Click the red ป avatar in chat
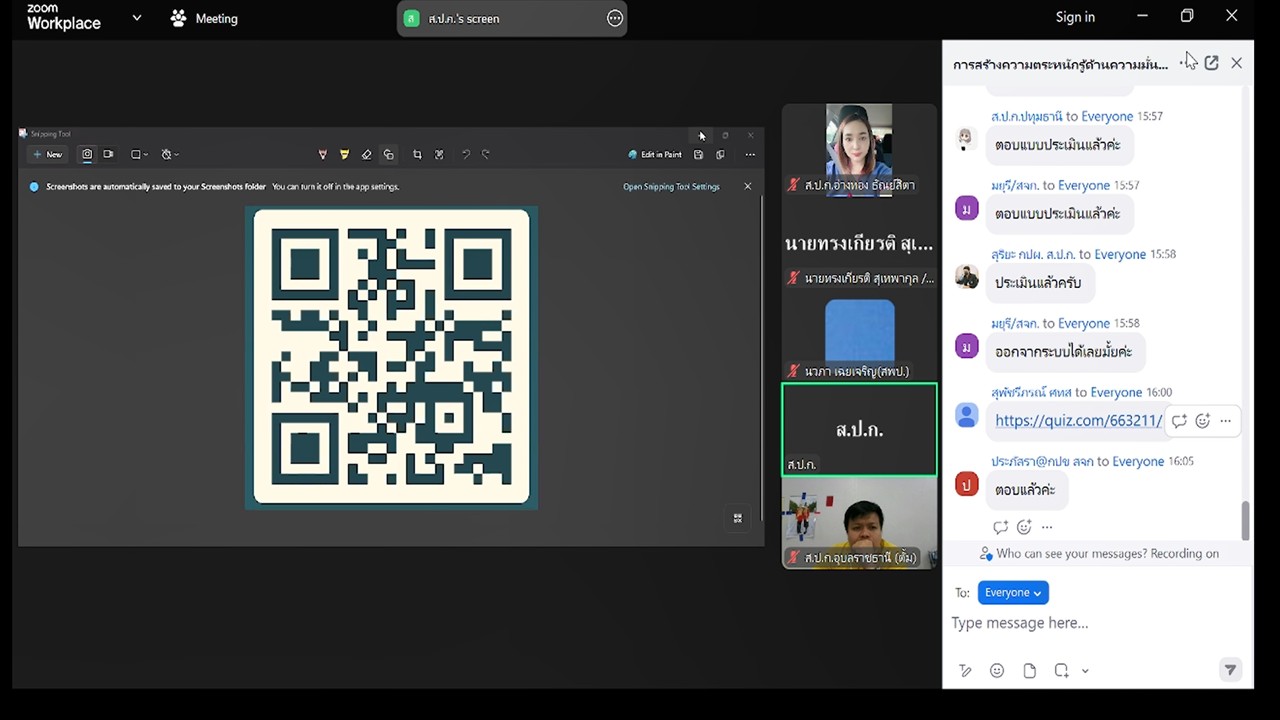 click(966, 485)
